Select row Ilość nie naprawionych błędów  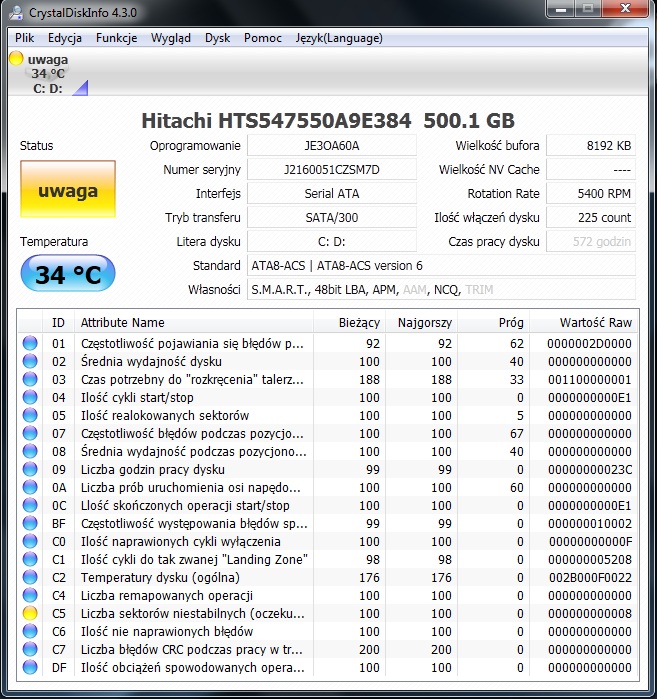[328, 631]
